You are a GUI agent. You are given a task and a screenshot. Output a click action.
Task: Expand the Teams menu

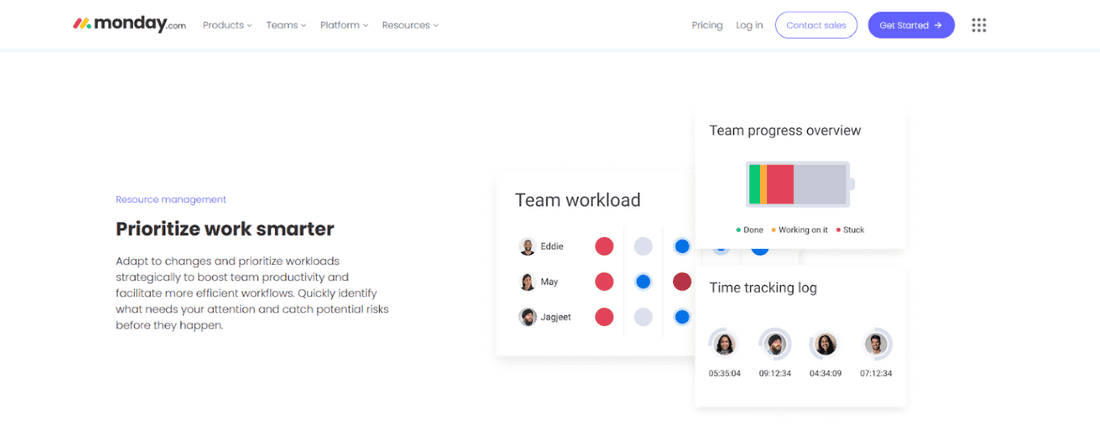pyautogui.click(x=286, y=25)
